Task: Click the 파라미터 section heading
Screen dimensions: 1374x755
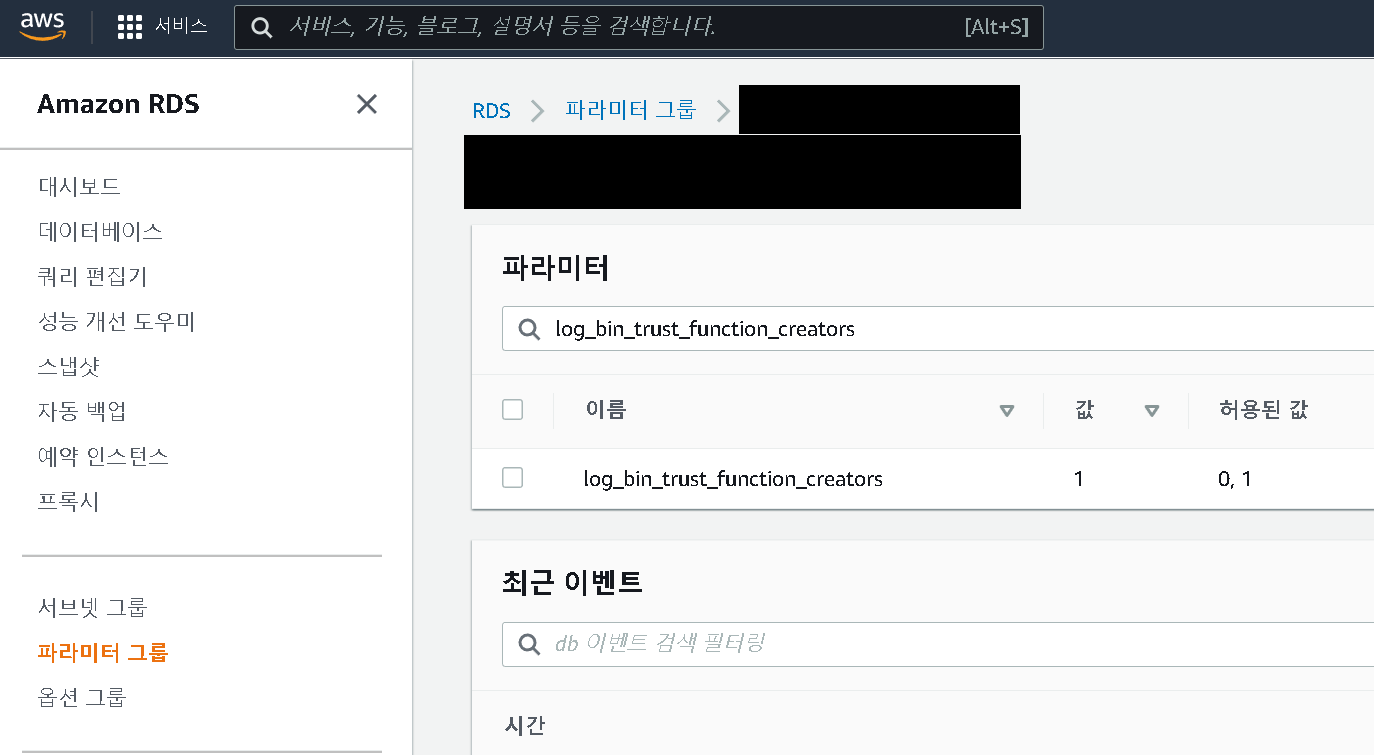Action: pos(556,267)
